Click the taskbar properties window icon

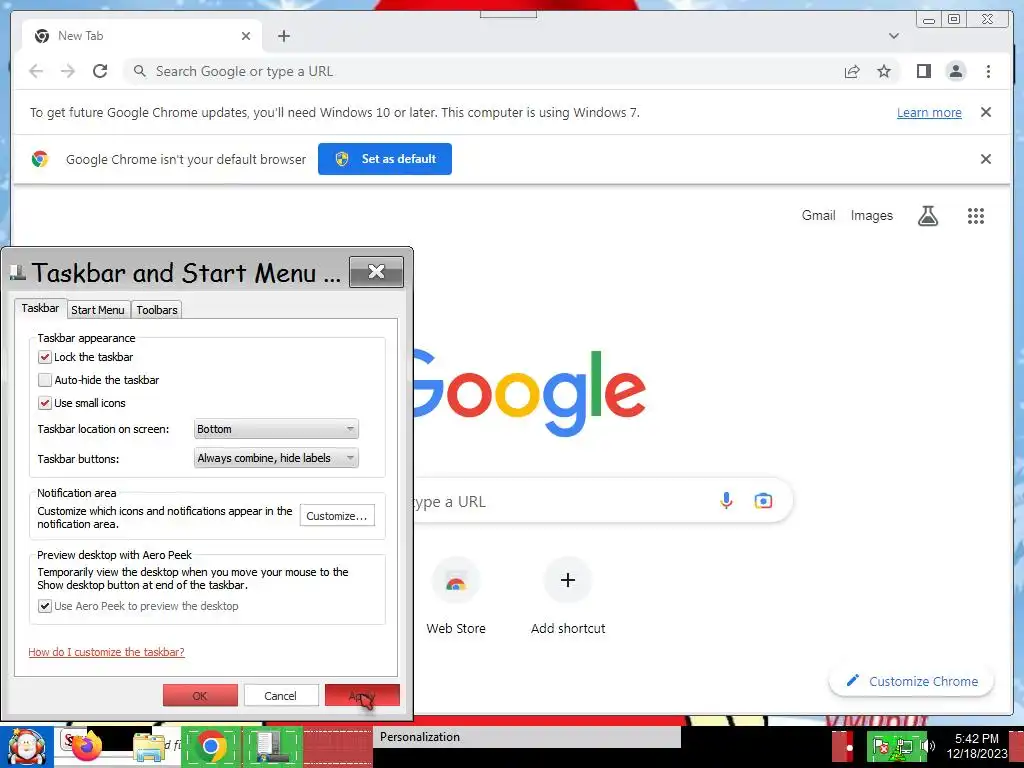[x=270, y=747]
